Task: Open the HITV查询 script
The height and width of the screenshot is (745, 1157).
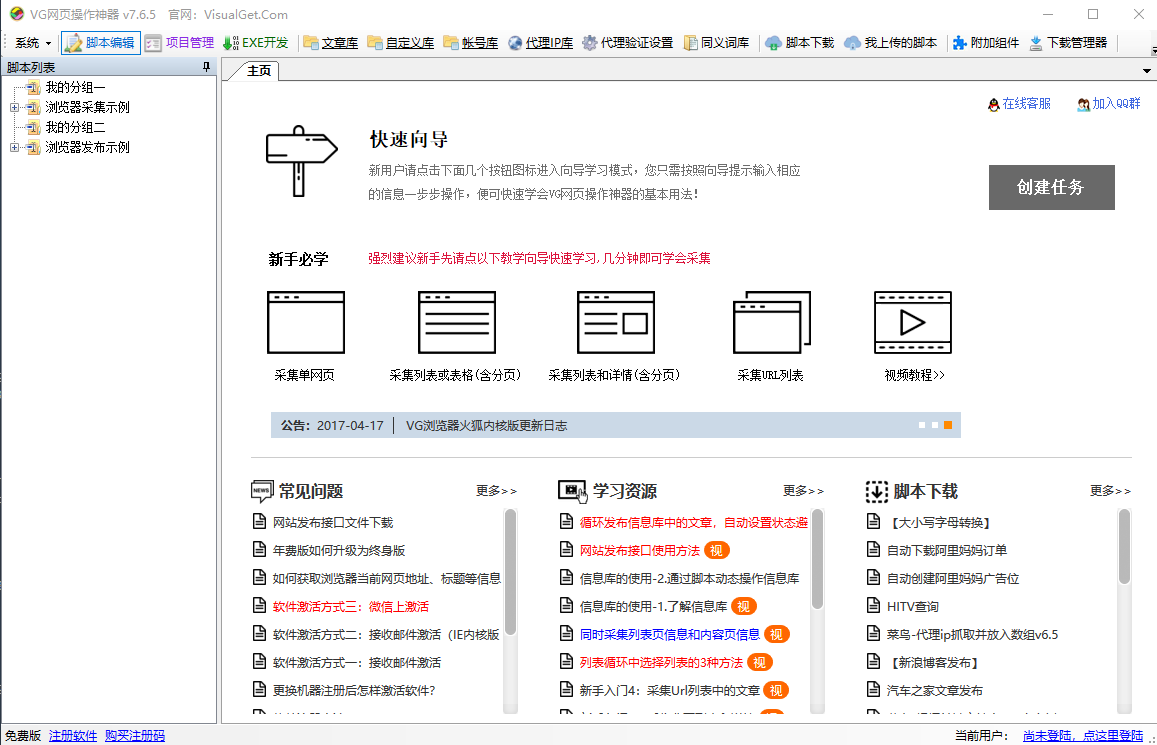Action: click(x=913, y=606)
